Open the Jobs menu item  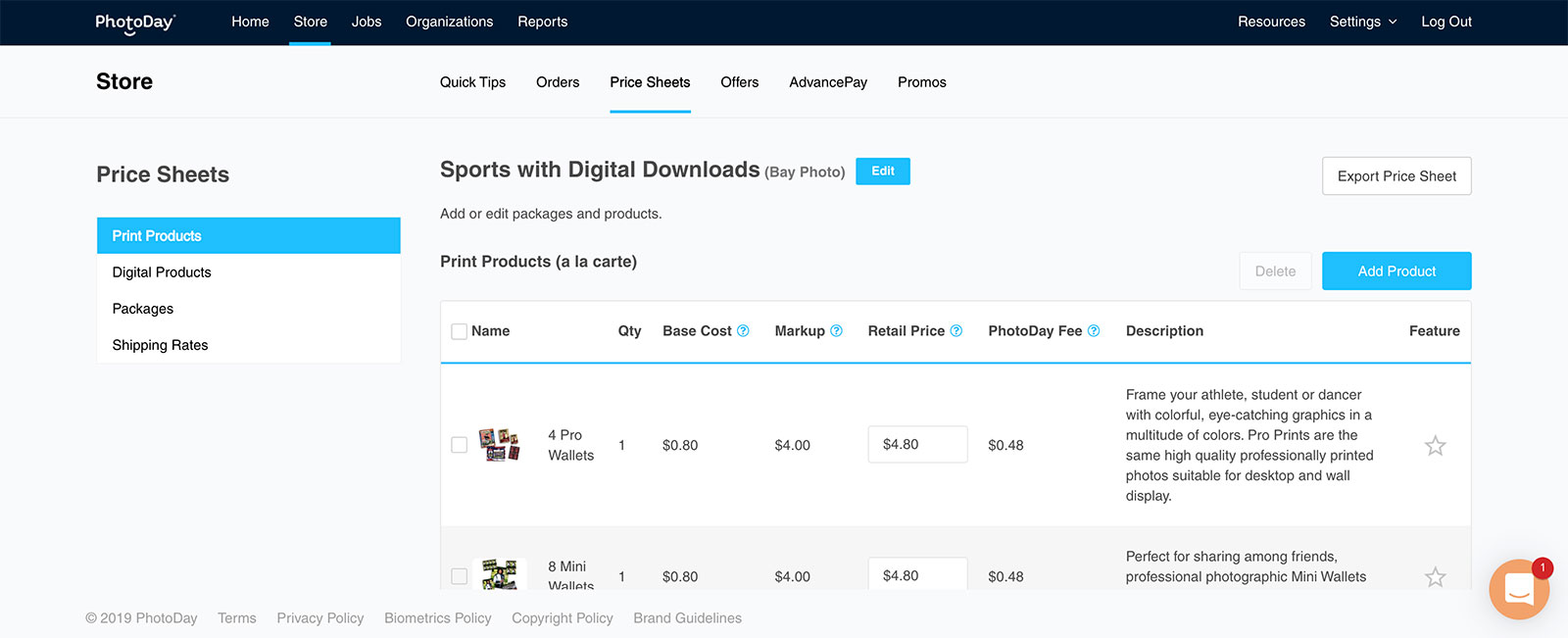(x=367, y=22)
